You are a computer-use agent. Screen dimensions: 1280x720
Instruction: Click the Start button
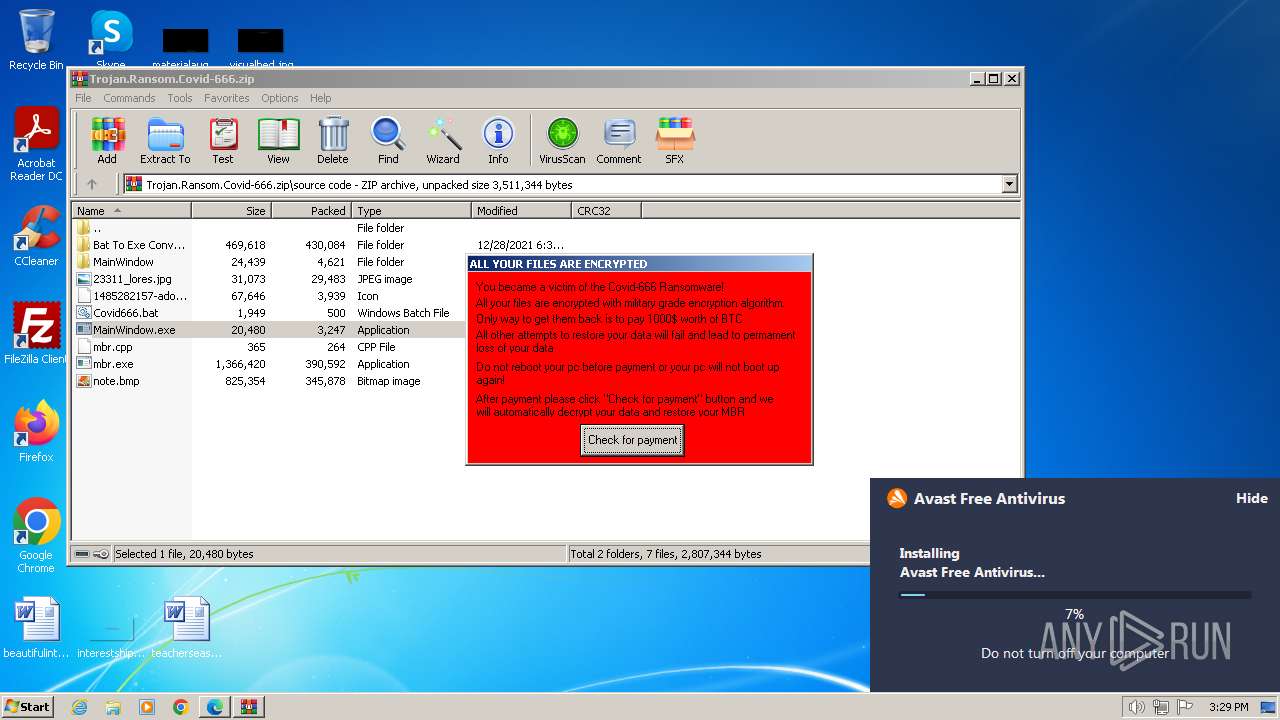[x=28, y=707]
